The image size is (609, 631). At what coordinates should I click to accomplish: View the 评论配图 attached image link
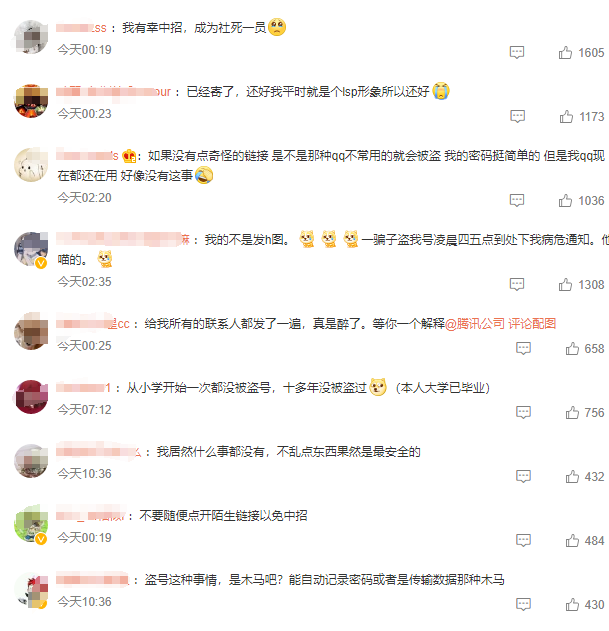532,324
